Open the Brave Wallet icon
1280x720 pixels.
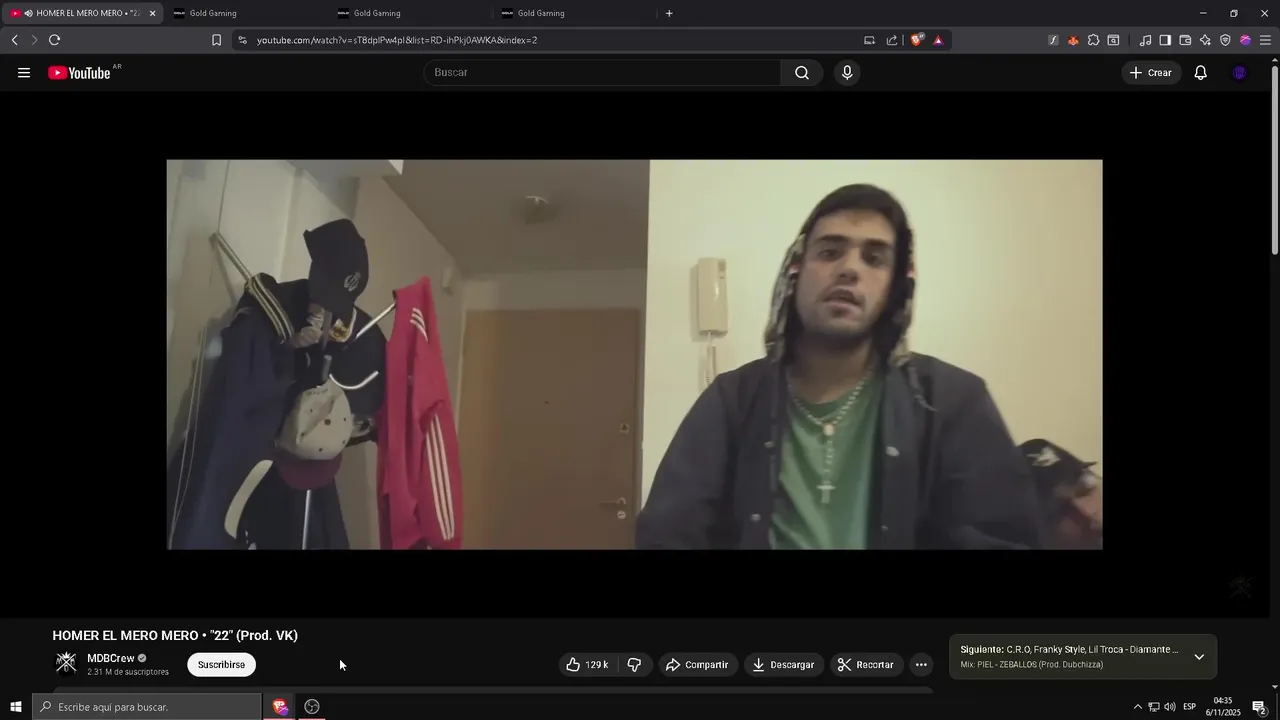(x=1185, y=40)
